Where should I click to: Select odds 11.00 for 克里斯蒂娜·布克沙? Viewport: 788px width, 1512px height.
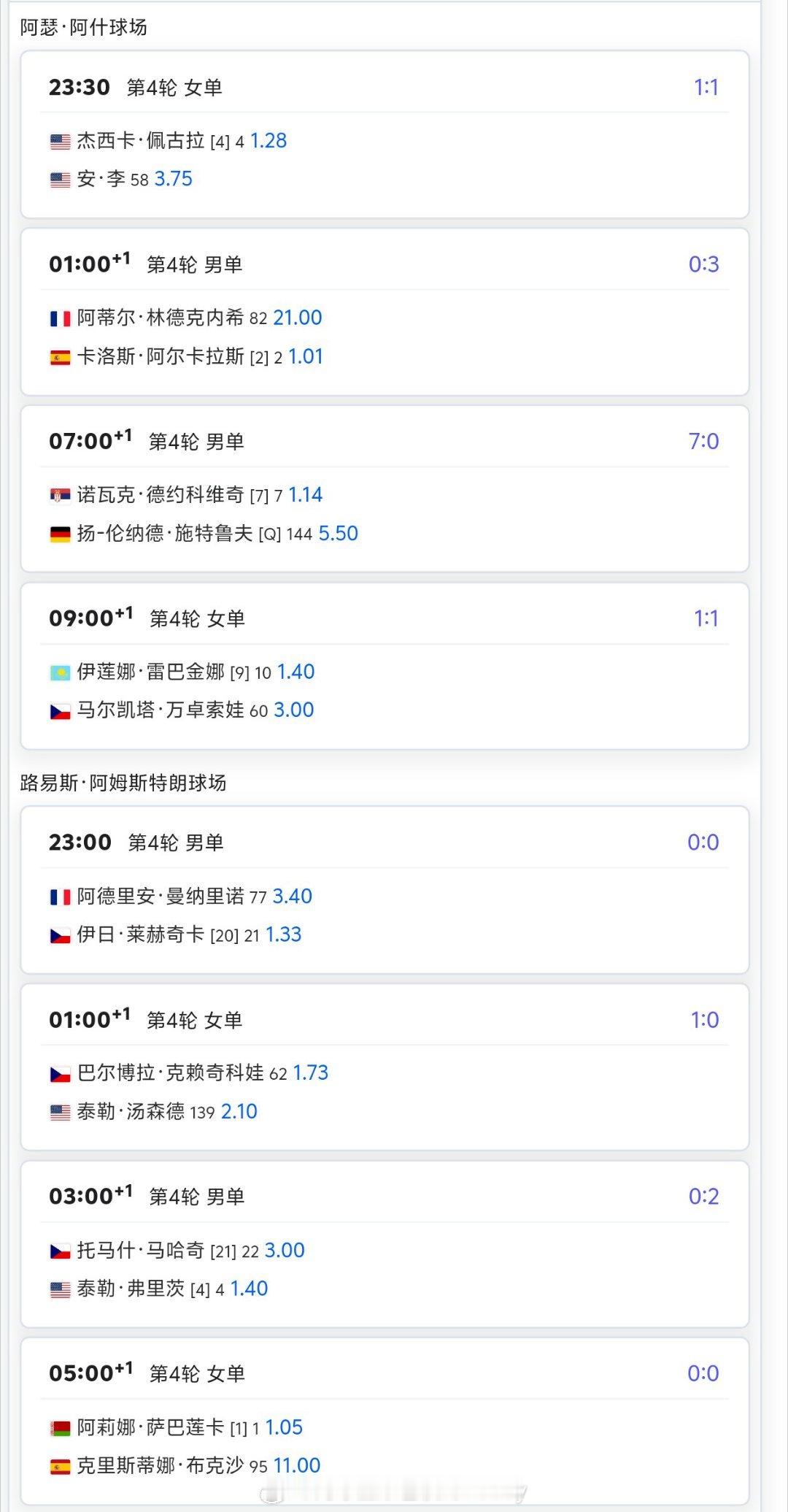click(x=297, y=1465)
